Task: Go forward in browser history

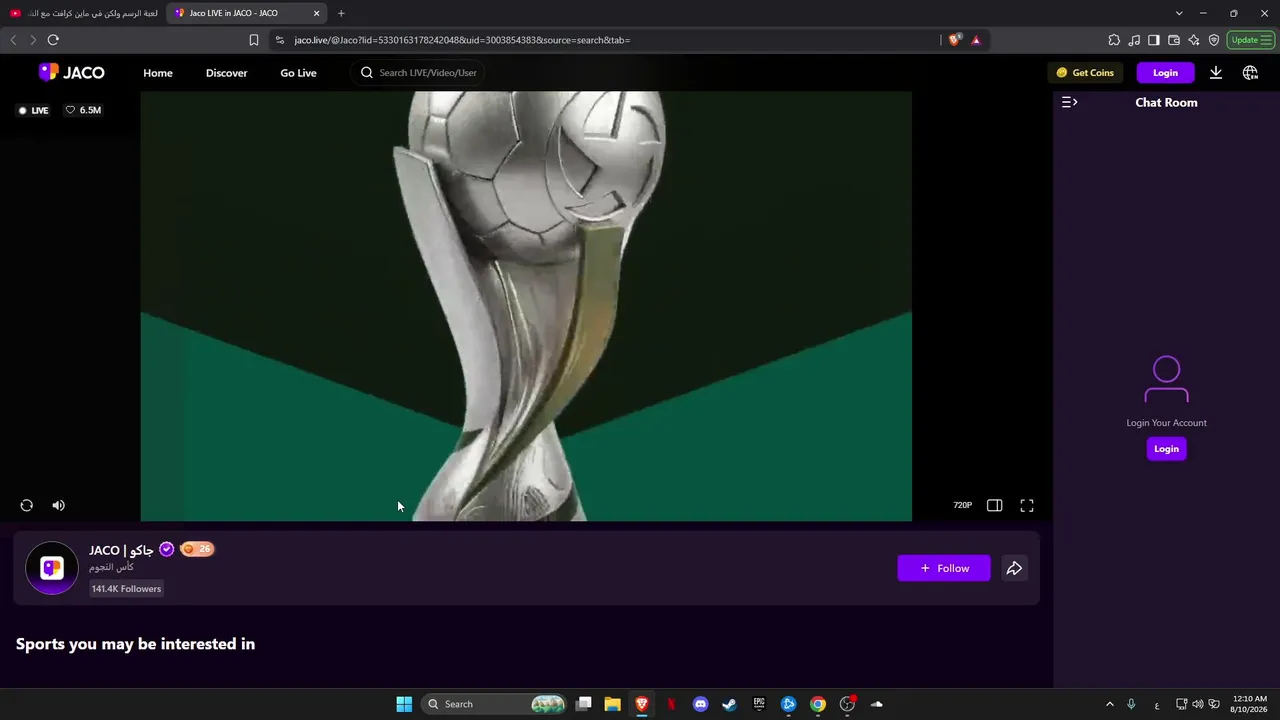Action: (x=33, y=40)
